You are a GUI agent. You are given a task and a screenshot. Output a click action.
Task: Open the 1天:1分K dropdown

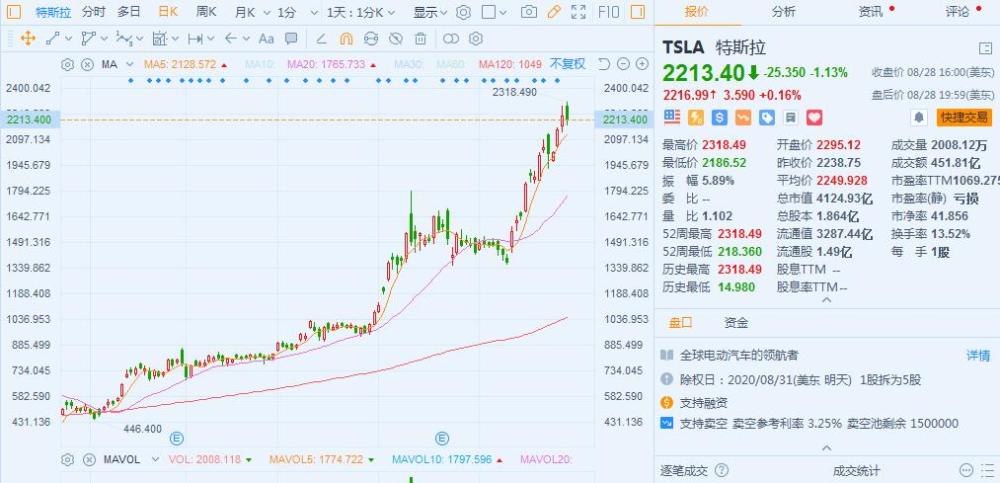tap(390, 12)
